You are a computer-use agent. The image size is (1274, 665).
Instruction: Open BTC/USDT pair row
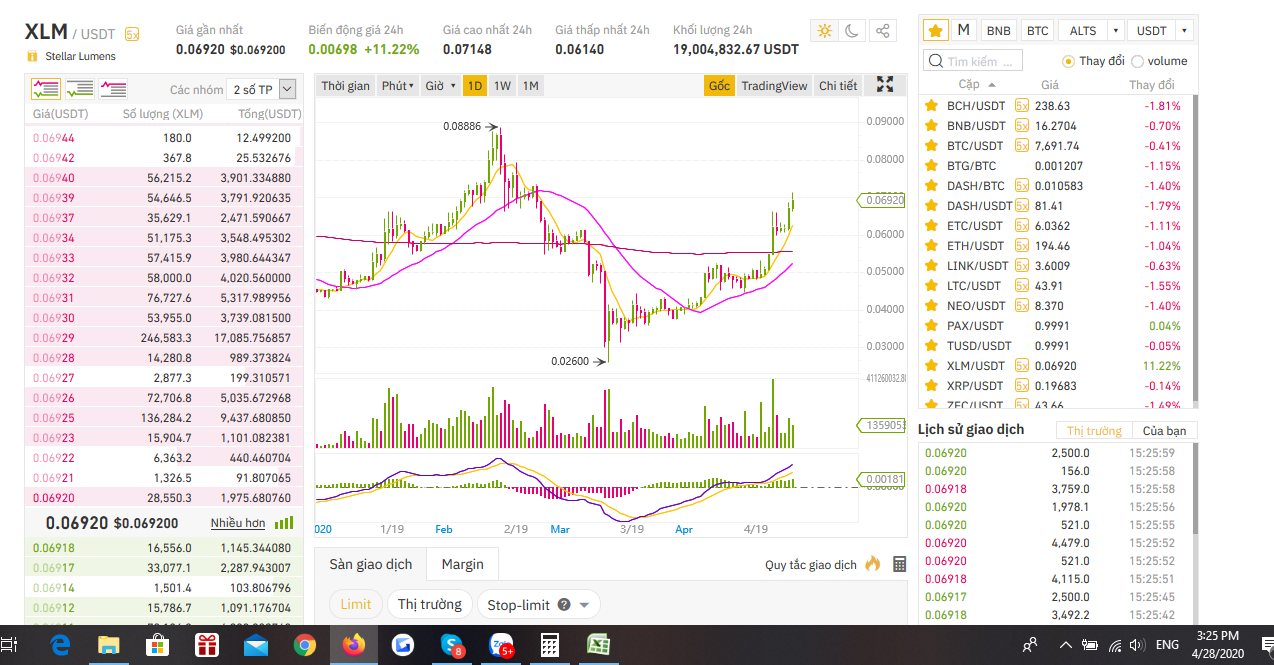pyautogui.click(x=1058, y=145)
